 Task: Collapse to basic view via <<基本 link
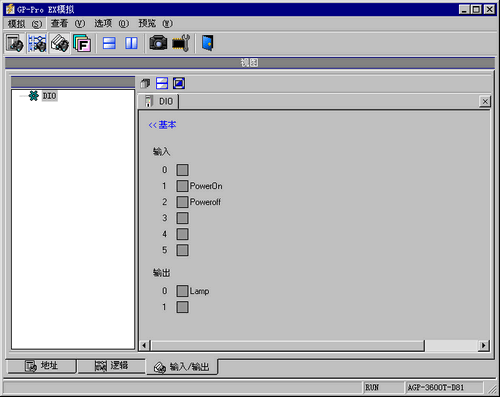pyautogui.click(x=162, y=125)
